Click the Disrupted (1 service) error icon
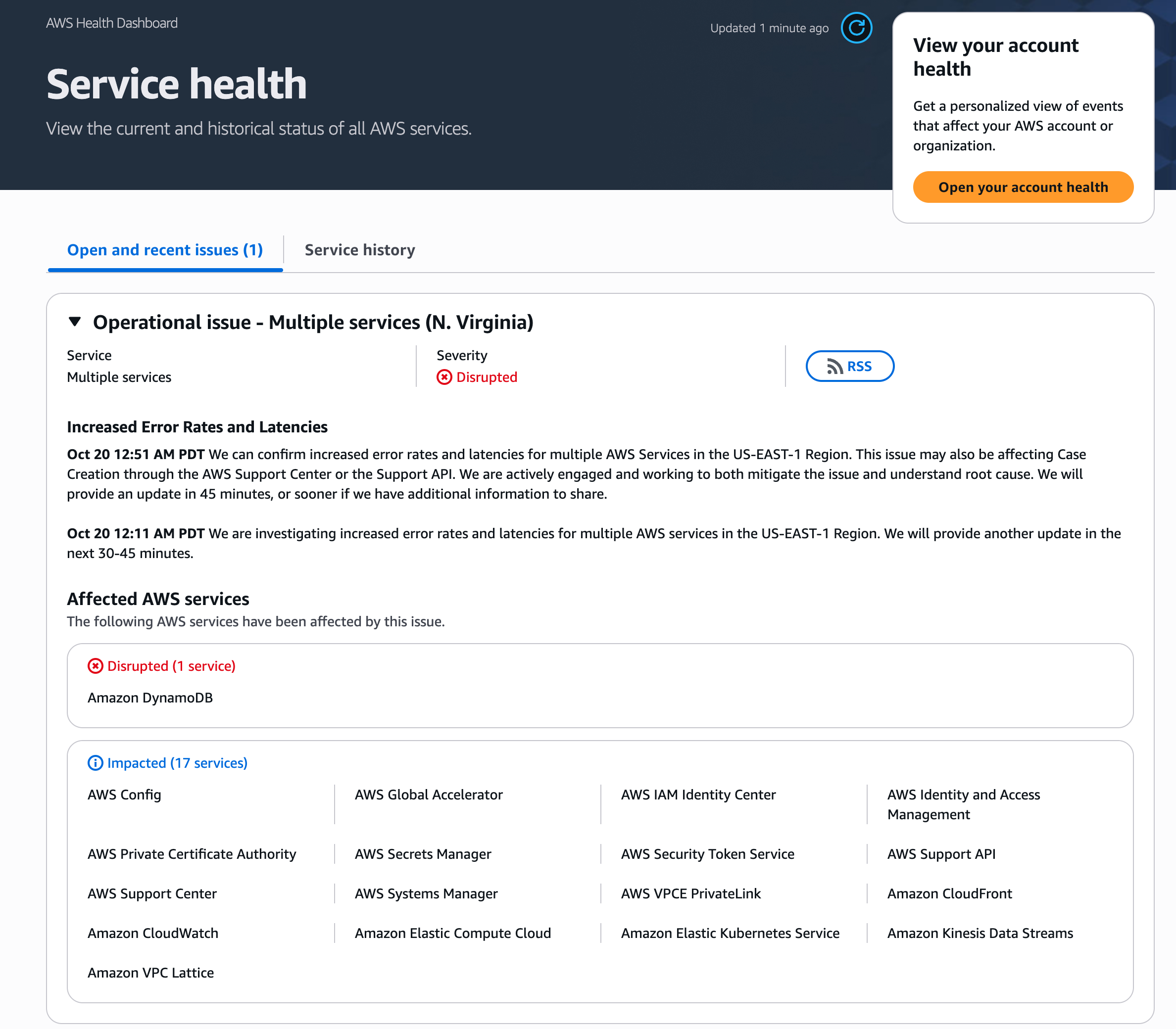Image resolution: width=1176 pixels, height=1029 pixels. 96,666
